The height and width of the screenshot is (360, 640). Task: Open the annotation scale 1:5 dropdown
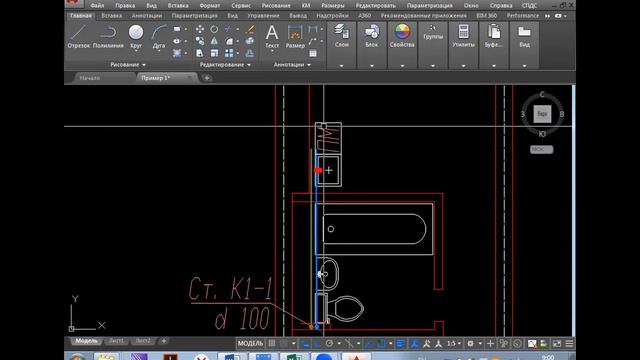[x=453, y=344]
